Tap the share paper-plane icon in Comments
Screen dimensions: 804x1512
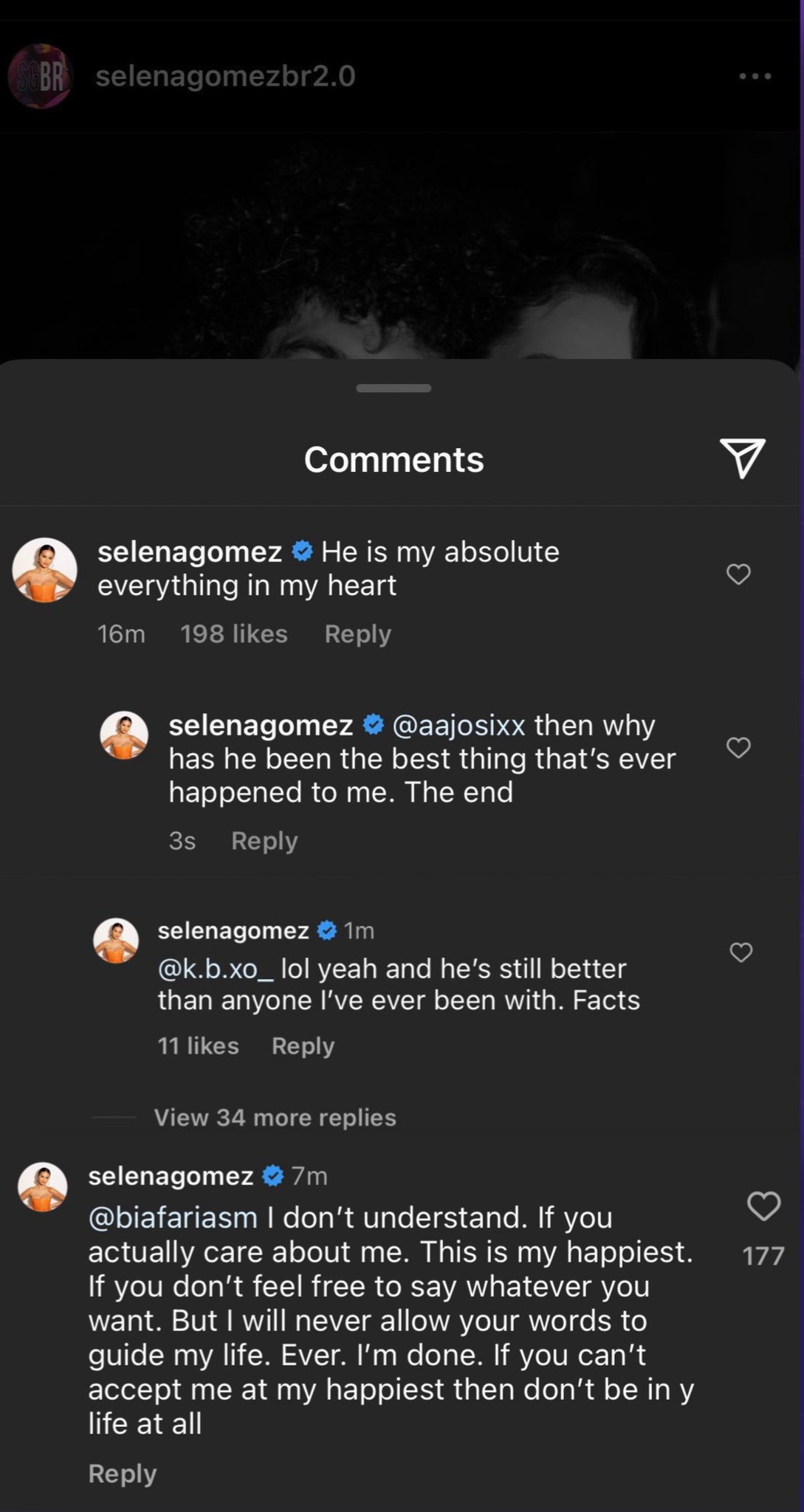pyautogui.click(x=742, y=458)
